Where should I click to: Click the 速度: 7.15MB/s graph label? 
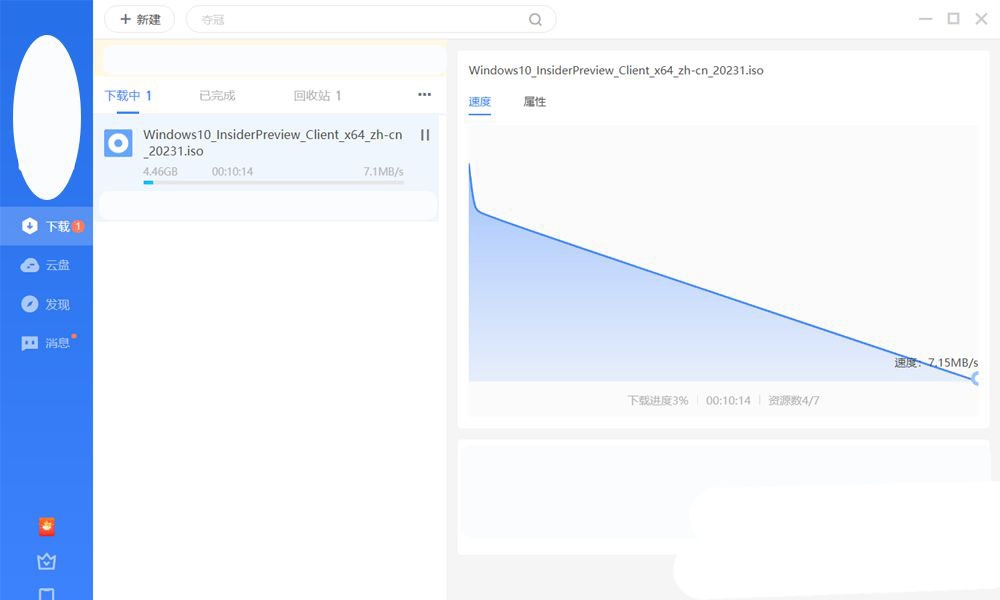point(936,363)
